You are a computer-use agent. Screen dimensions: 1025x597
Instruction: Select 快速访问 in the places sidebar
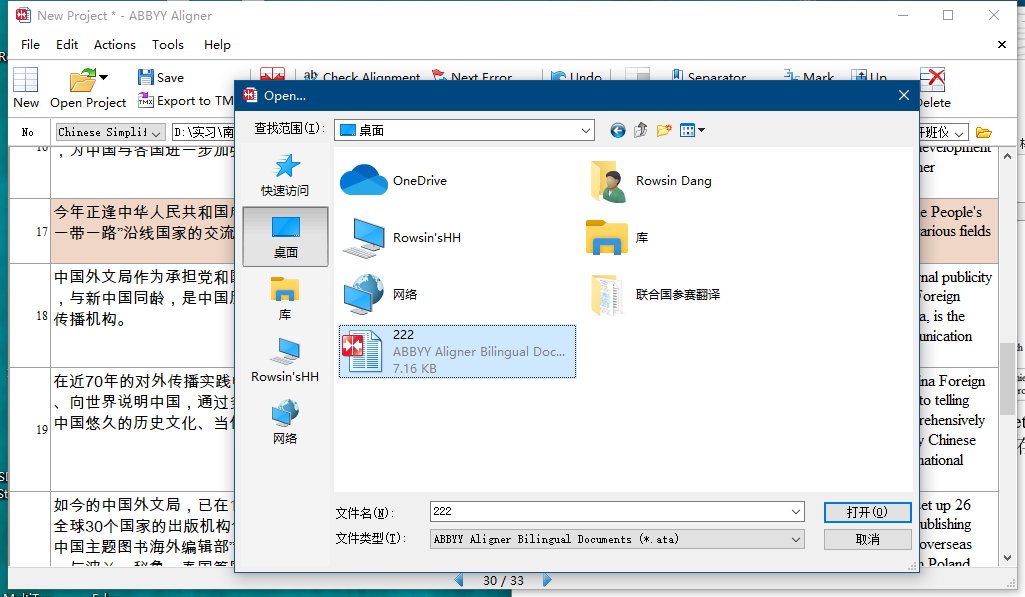pyautogui.click(x=285, y=175)
